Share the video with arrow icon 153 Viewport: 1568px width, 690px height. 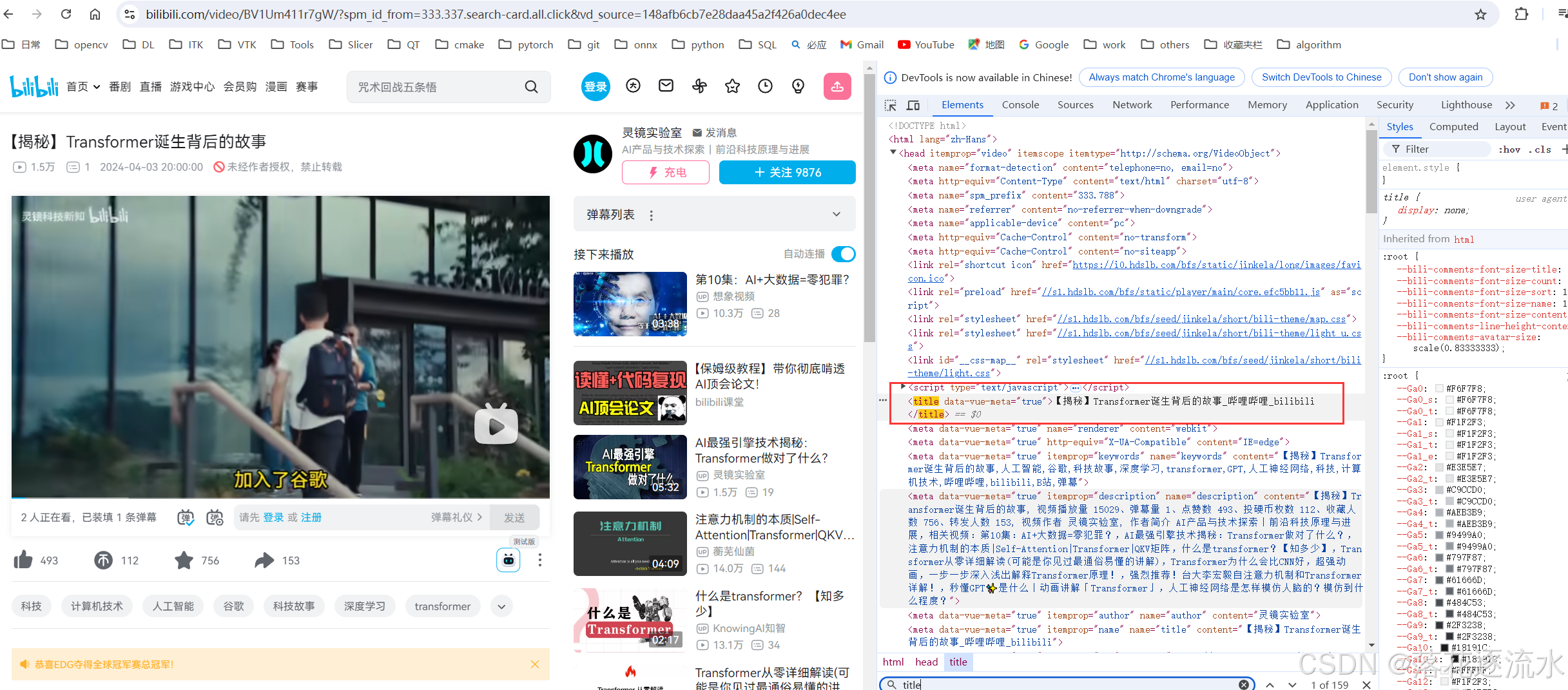tap(264, 560)
